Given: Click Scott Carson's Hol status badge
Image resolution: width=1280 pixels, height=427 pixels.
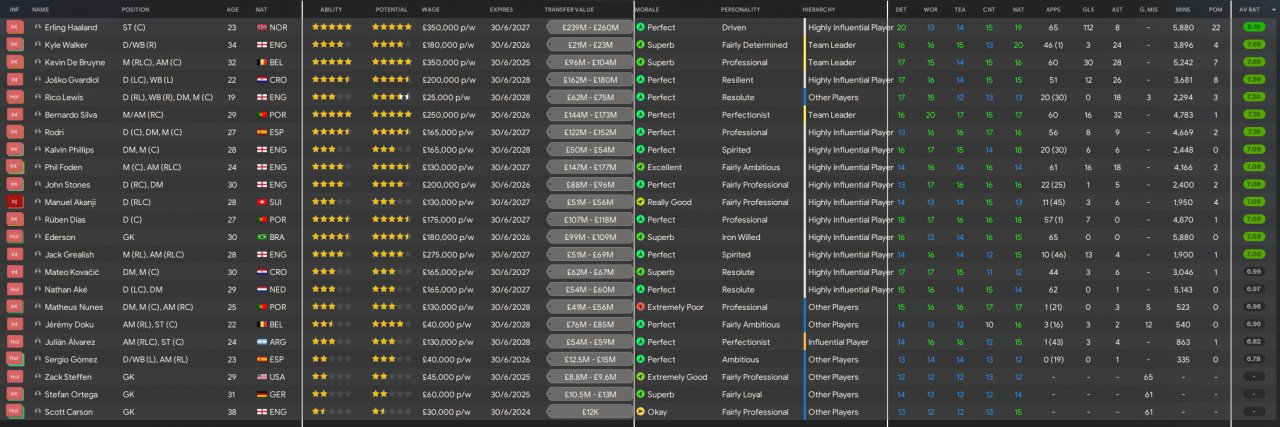Looking at the screenshot, I should [x=15, y=412].
